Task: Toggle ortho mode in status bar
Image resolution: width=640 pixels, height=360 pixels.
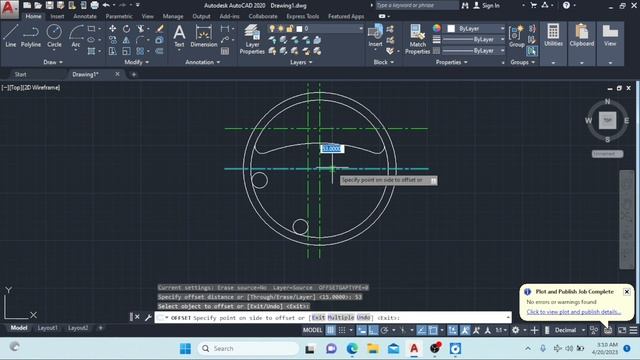Action: [373, 330]
